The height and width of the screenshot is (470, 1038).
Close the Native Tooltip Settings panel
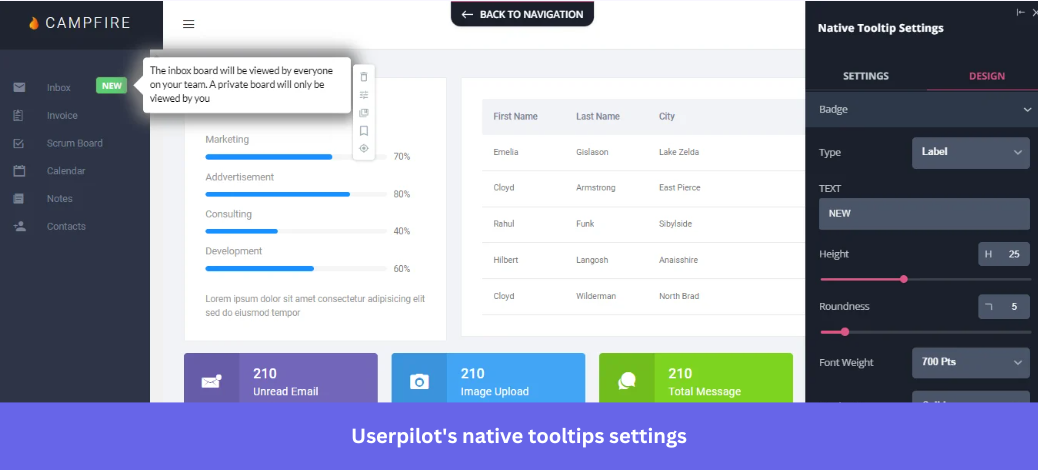1035,13
